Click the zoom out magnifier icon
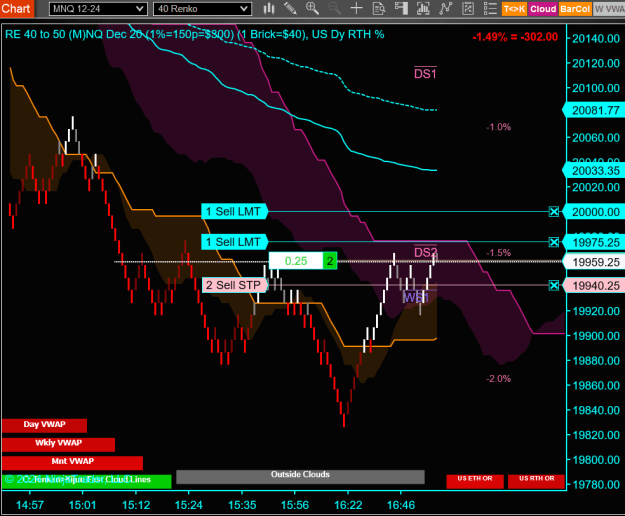The image size is (625, 516). click(334, 8)
